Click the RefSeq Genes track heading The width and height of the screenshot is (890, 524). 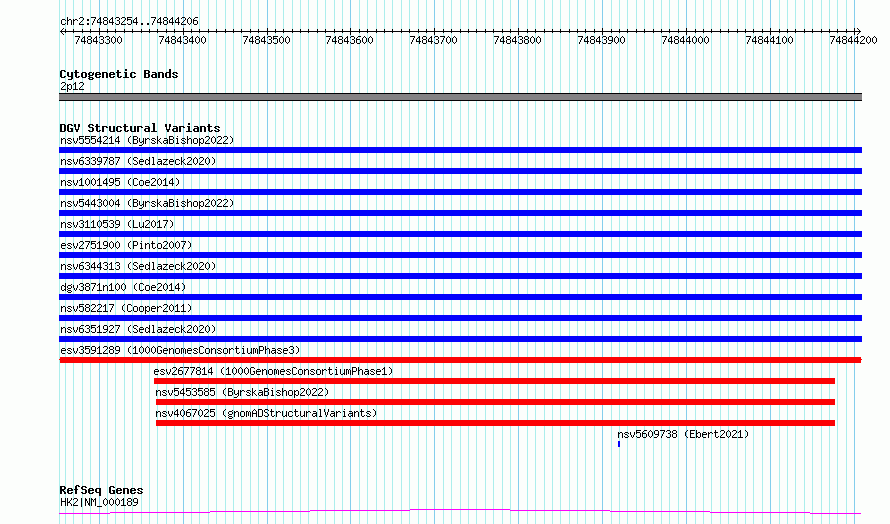tap(101, 490)
